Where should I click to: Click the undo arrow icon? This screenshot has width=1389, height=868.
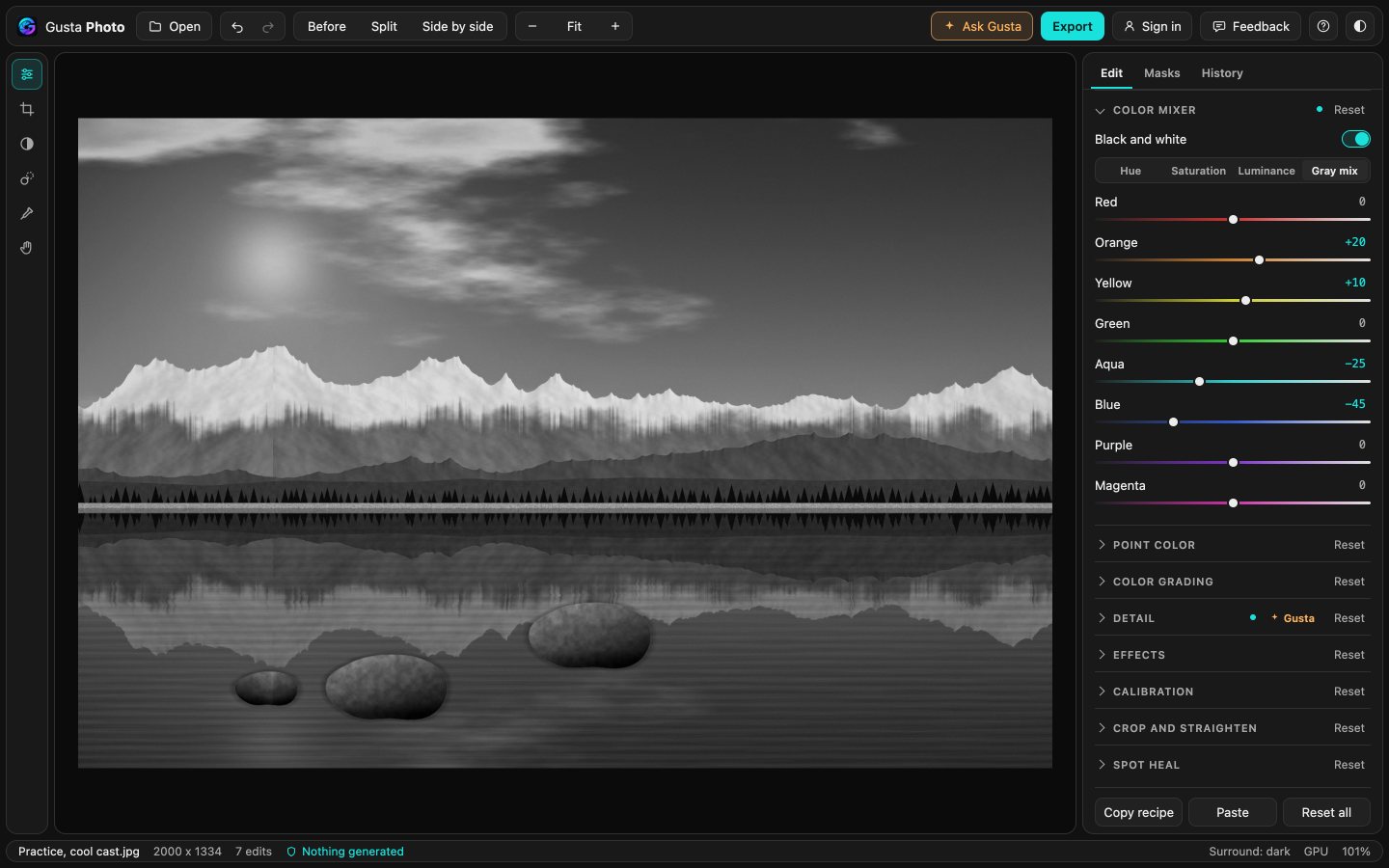(237, 26)
